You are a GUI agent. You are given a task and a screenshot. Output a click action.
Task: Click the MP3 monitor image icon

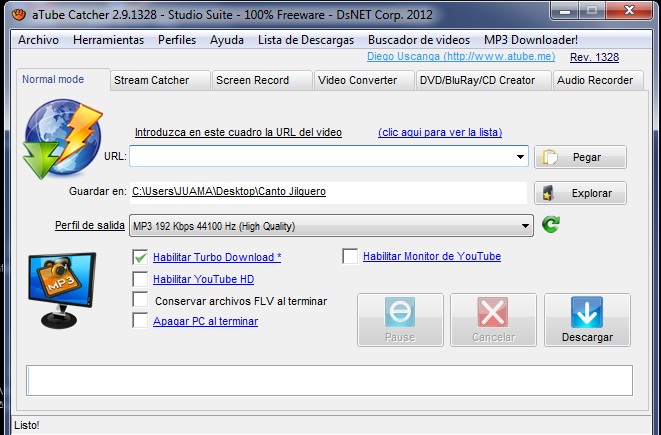coord(63,289)
